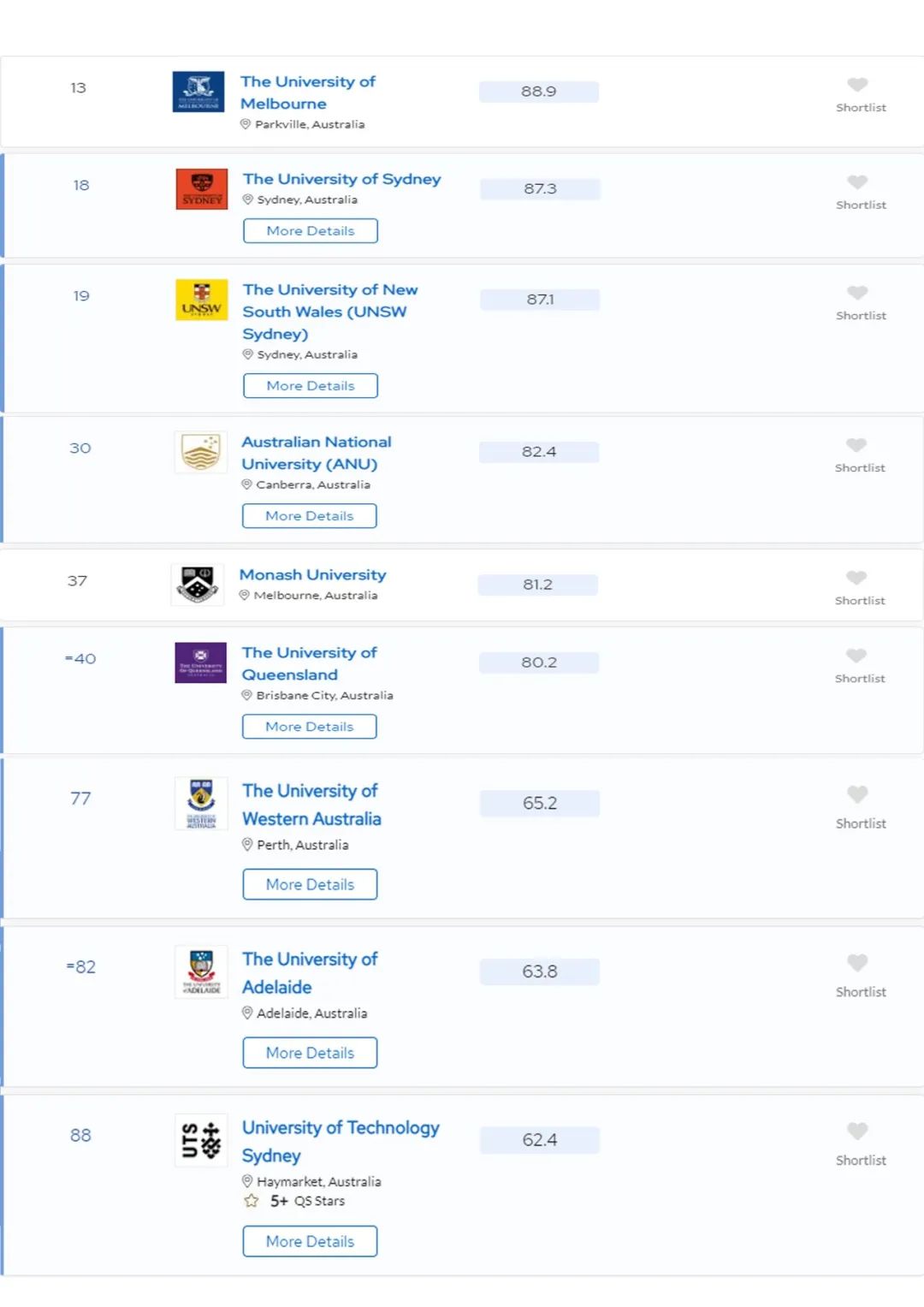
Task: Expand More Details for Australian National University
Action: click(x=309, y=516)
